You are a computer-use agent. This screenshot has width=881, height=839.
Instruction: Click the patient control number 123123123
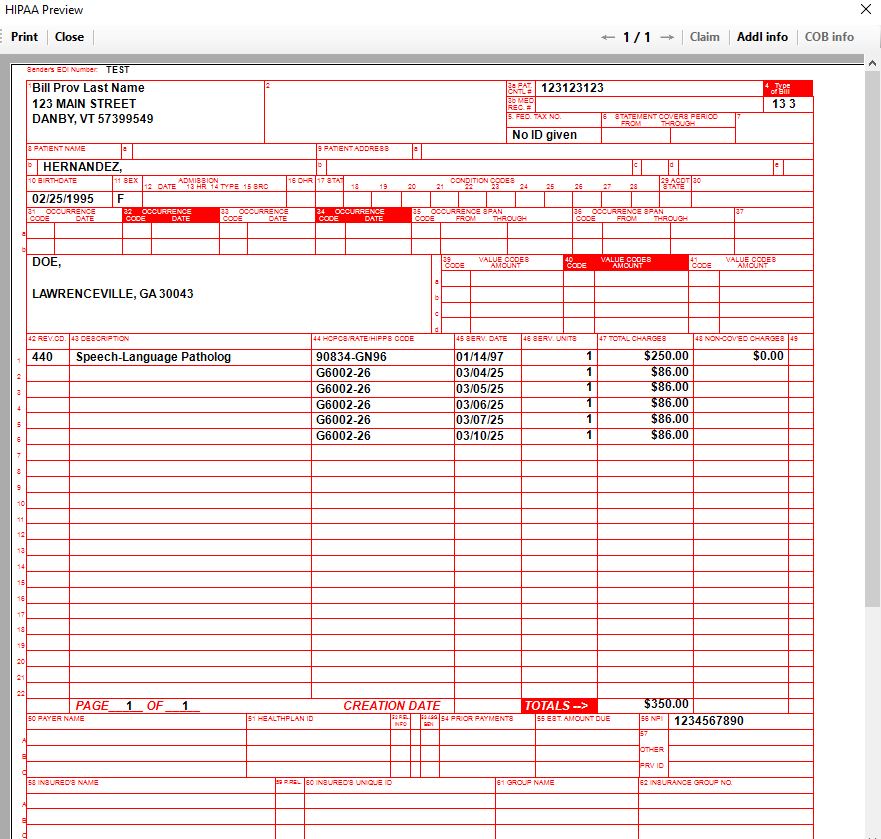(572, 88)
